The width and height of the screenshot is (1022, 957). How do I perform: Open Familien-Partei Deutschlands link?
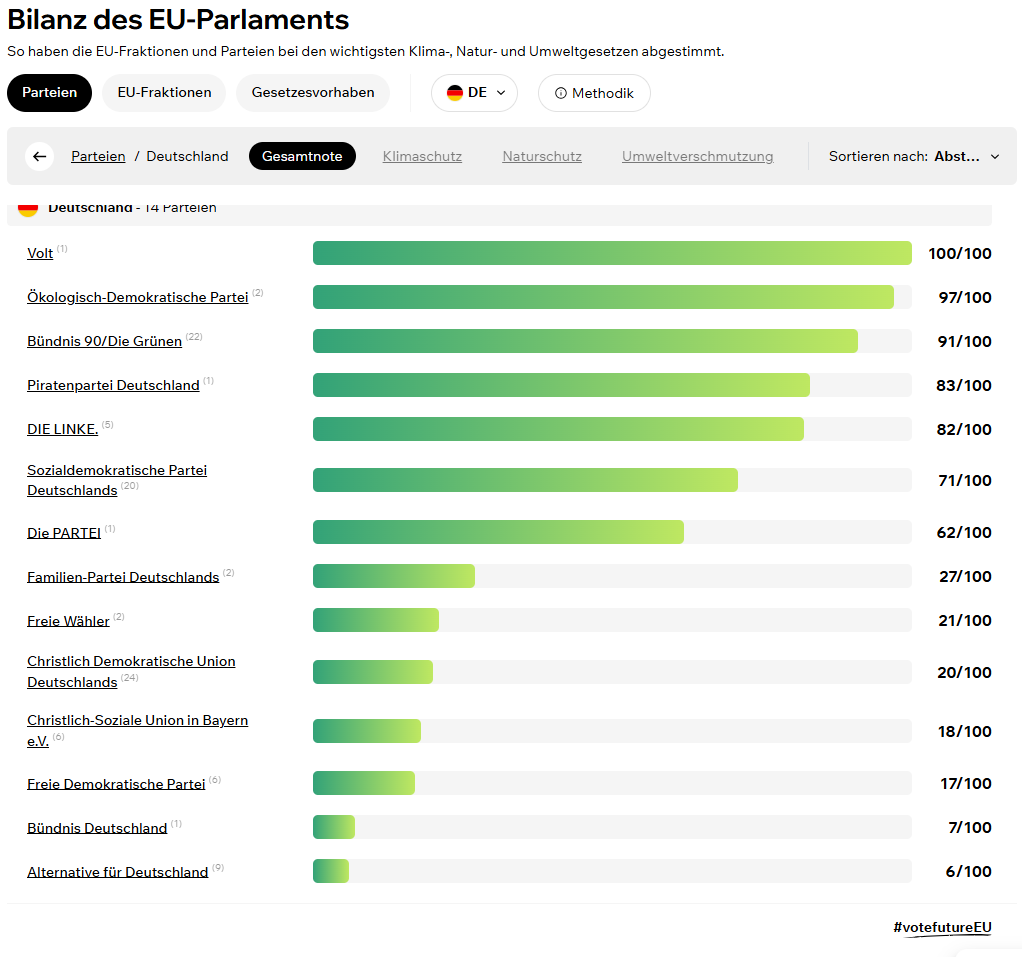[123, 577]
